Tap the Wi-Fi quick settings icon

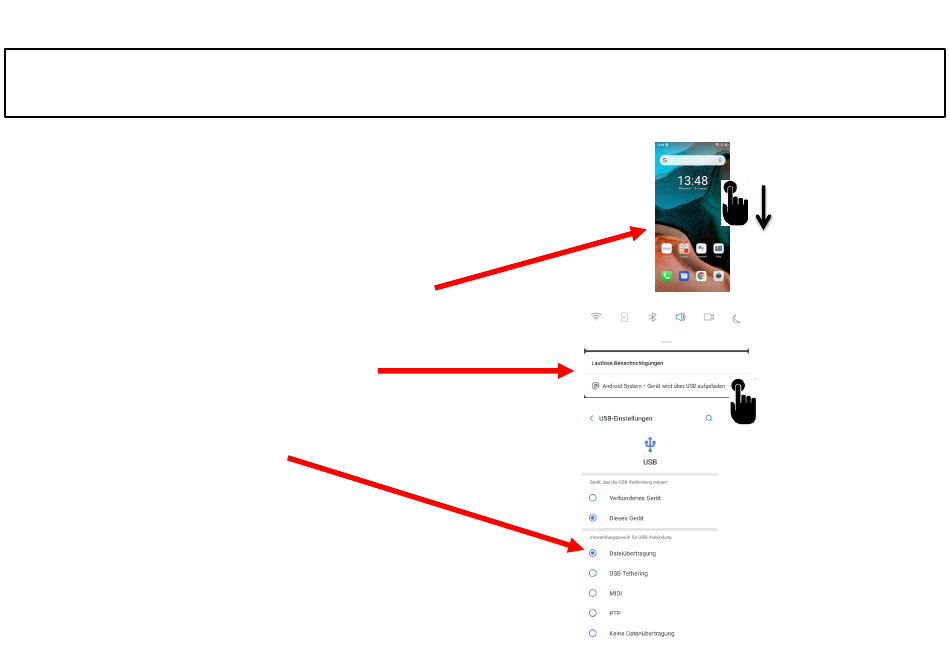[596, 317]
